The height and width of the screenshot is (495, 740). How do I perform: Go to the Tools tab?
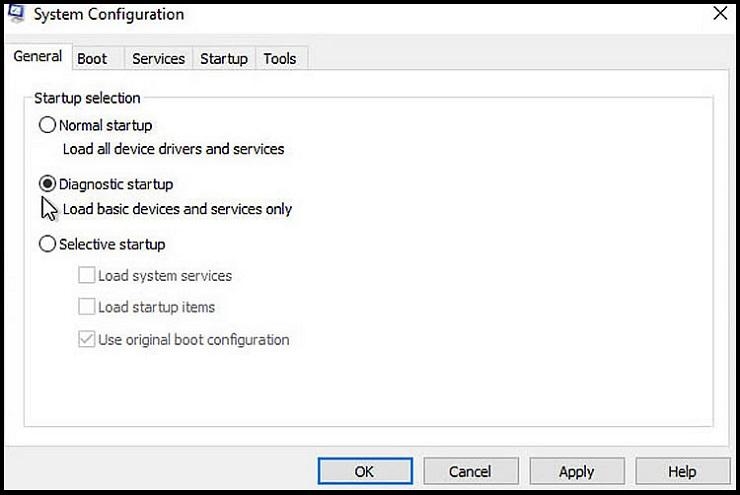(280, 59)
